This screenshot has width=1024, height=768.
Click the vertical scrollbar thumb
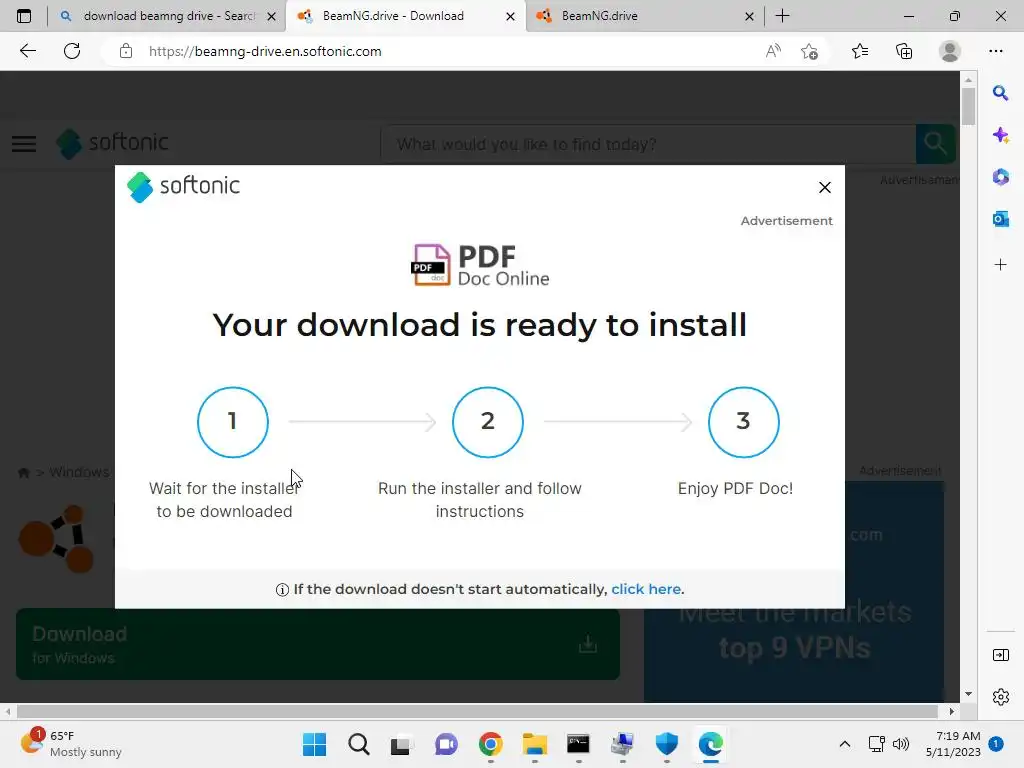coord(968,105)
